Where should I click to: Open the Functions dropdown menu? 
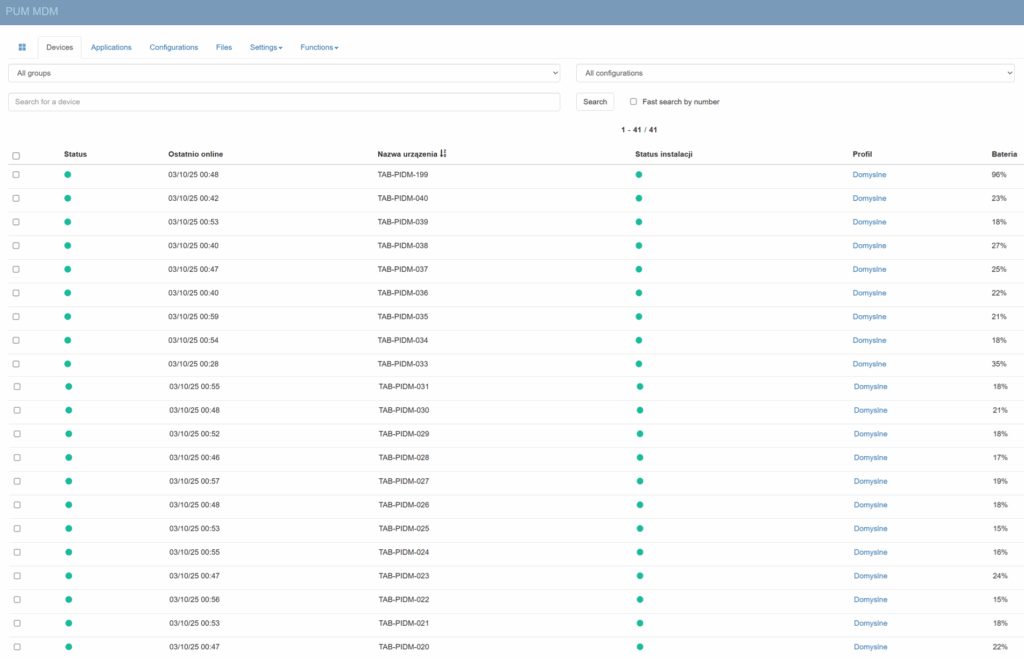point(319,47)
